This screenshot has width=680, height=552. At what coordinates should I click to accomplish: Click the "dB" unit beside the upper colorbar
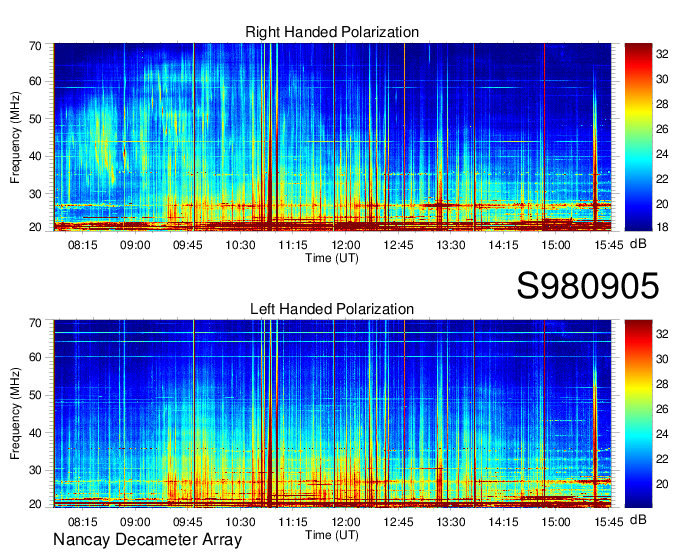(x=638, y=244)
